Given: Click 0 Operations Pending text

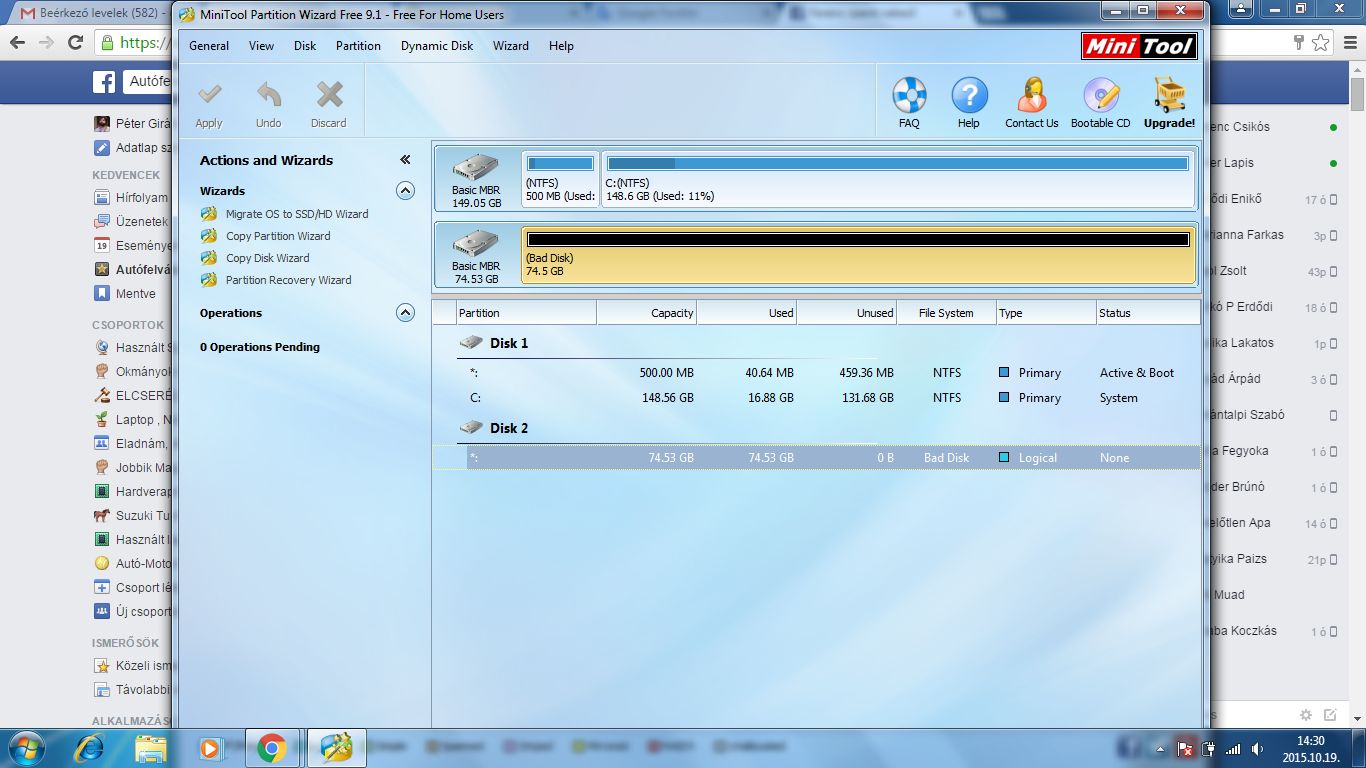Looking at the screenshot, I should (260, 347).
